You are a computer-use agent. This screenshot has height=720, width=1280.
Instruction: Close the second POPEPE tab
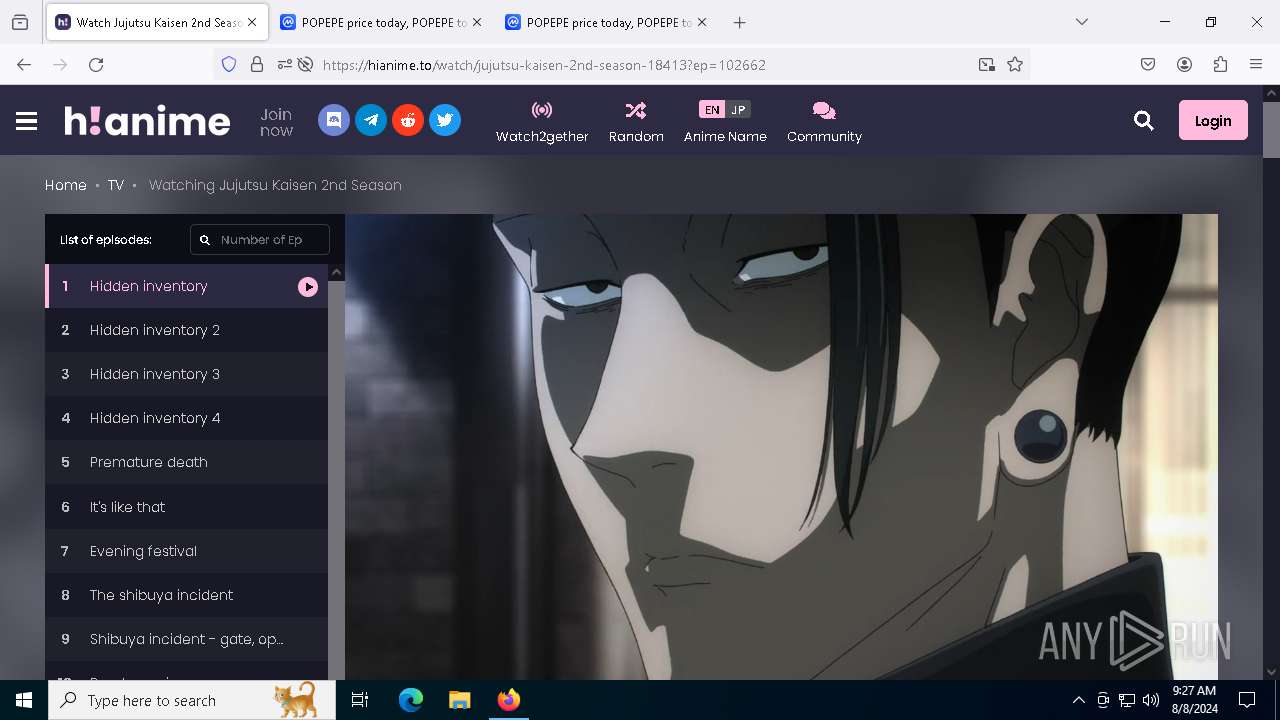(x=701, y=22)
